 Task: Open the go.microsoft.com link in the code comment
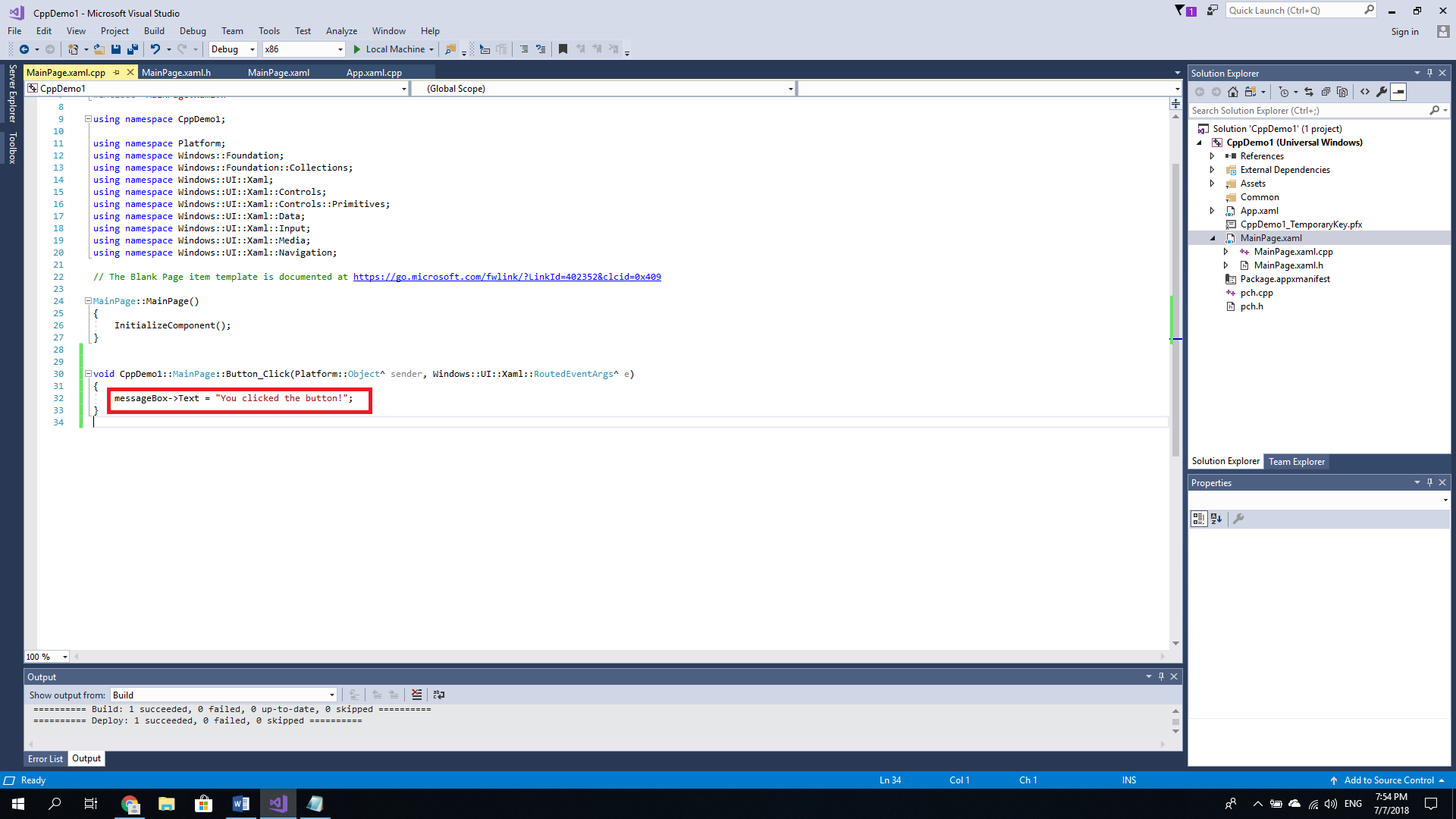tap(507, 277)
